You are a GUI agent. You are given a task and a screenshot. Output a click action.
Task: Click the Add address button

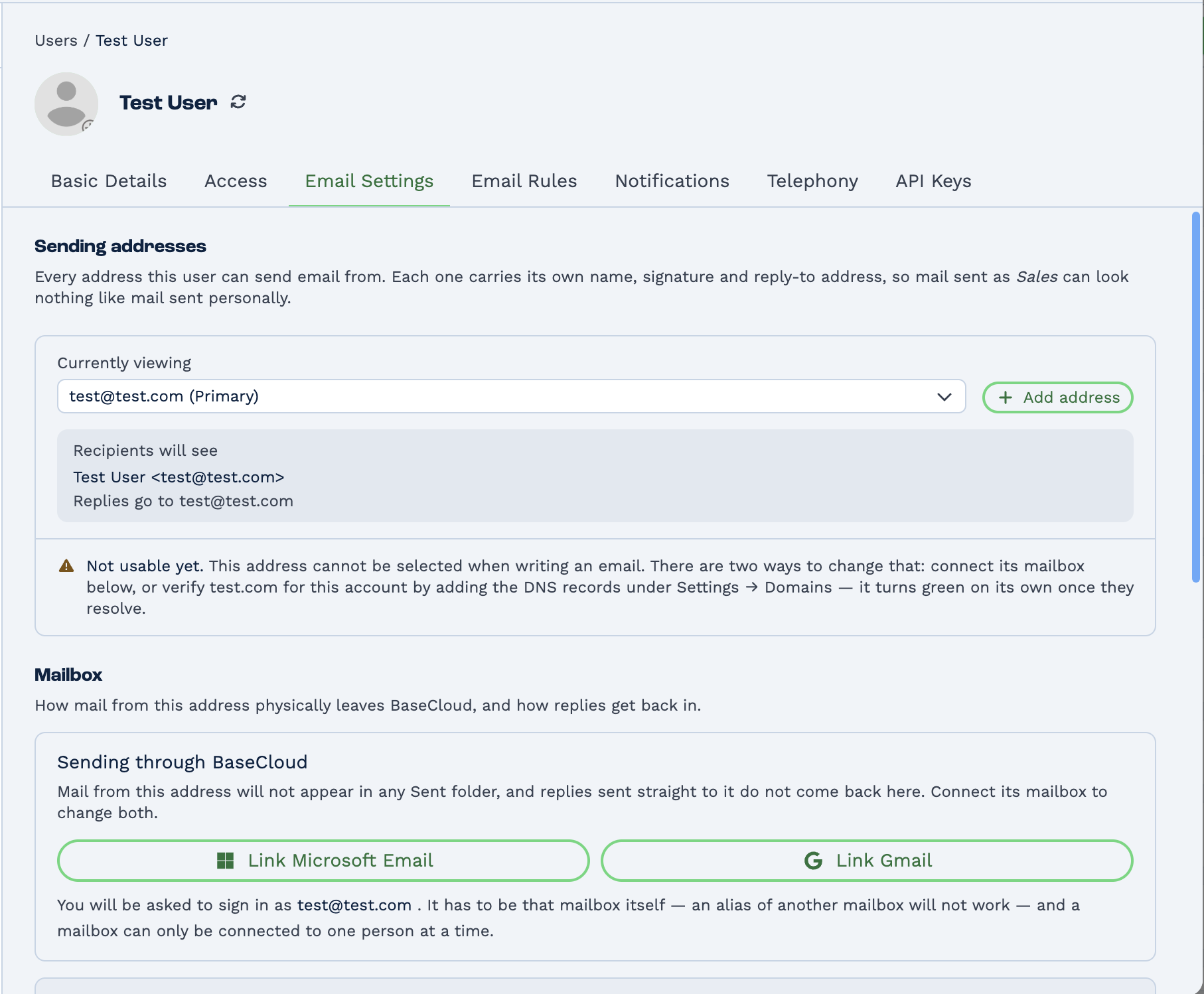pos(1058,397)
